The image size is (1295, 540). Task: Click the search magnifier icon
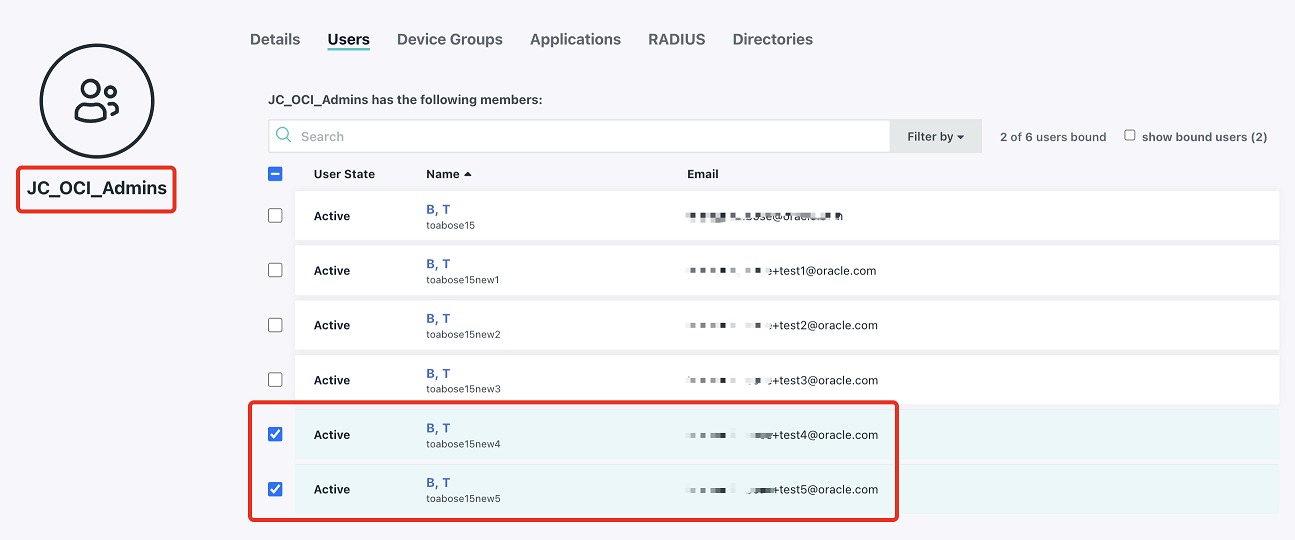[284, 136]
